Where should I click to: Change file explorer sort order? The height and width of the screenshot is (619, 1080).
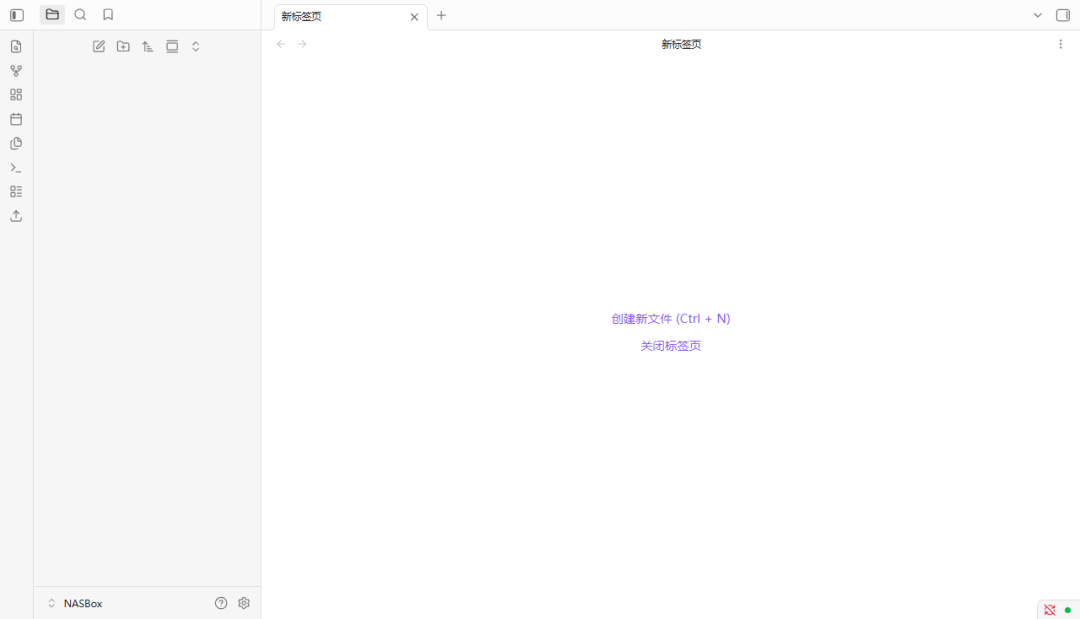(x=147, y=46)
